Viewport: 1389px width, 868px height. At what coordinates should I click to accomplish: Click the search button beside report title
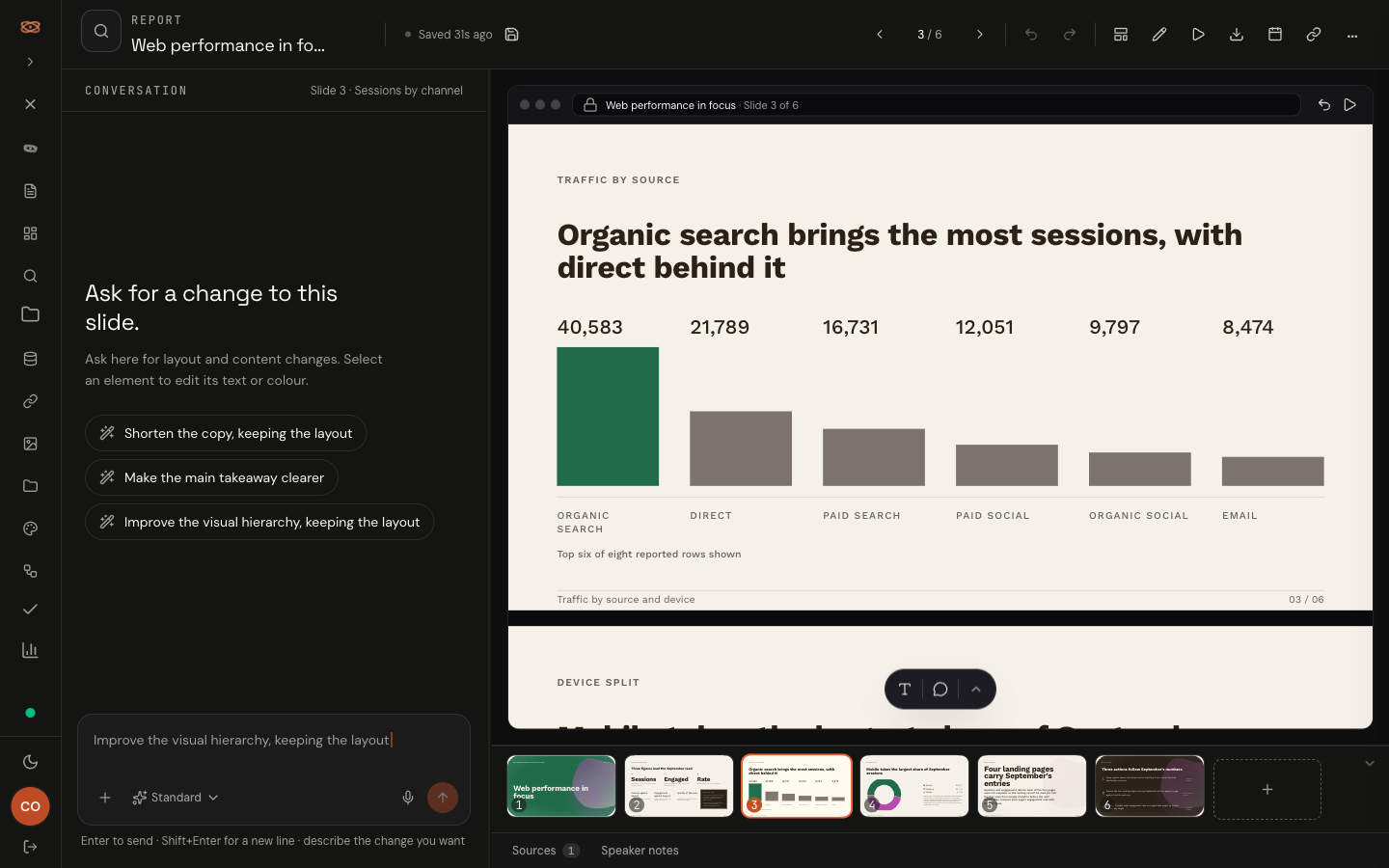pyautogui.click(x=101, y=31)
